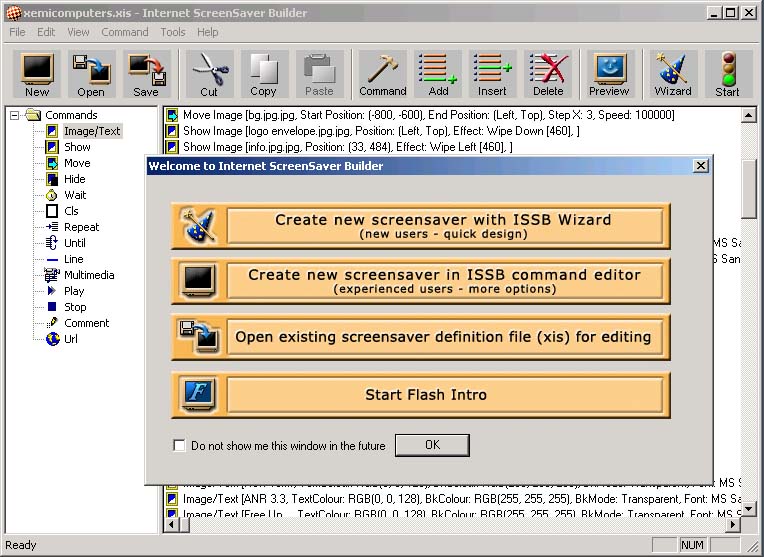
Task: Click the Start traffic light toolbar icon
Action: point(727,74)
